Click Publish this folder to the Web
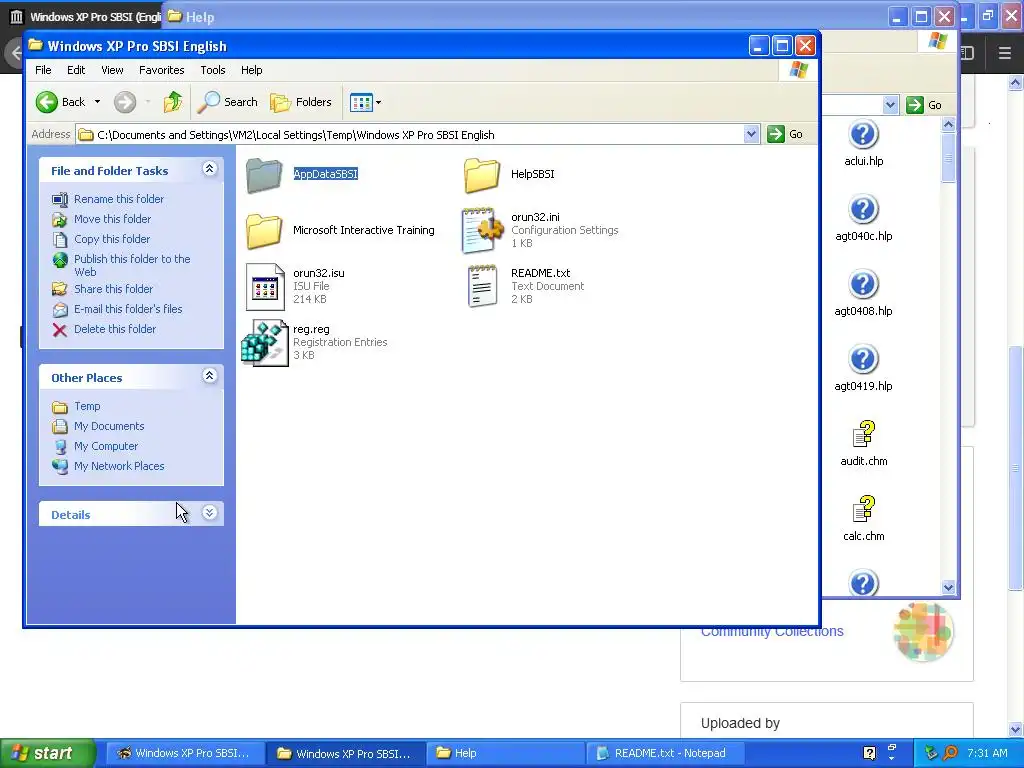Viewport: 1024px width, 768px height. click(132, 265)
